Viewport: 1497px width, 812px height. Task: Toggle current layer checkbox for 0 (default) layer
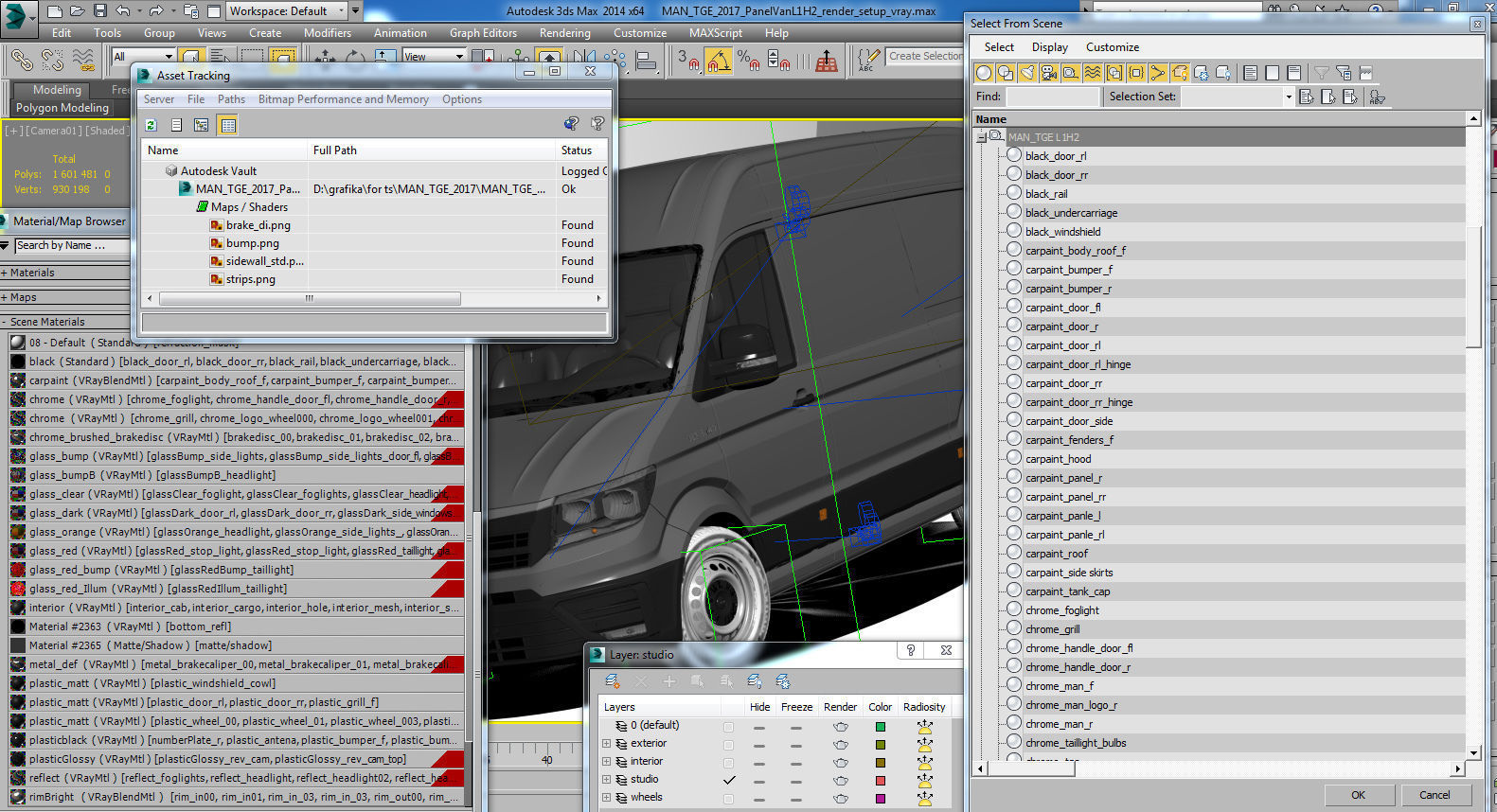(728, 727)
